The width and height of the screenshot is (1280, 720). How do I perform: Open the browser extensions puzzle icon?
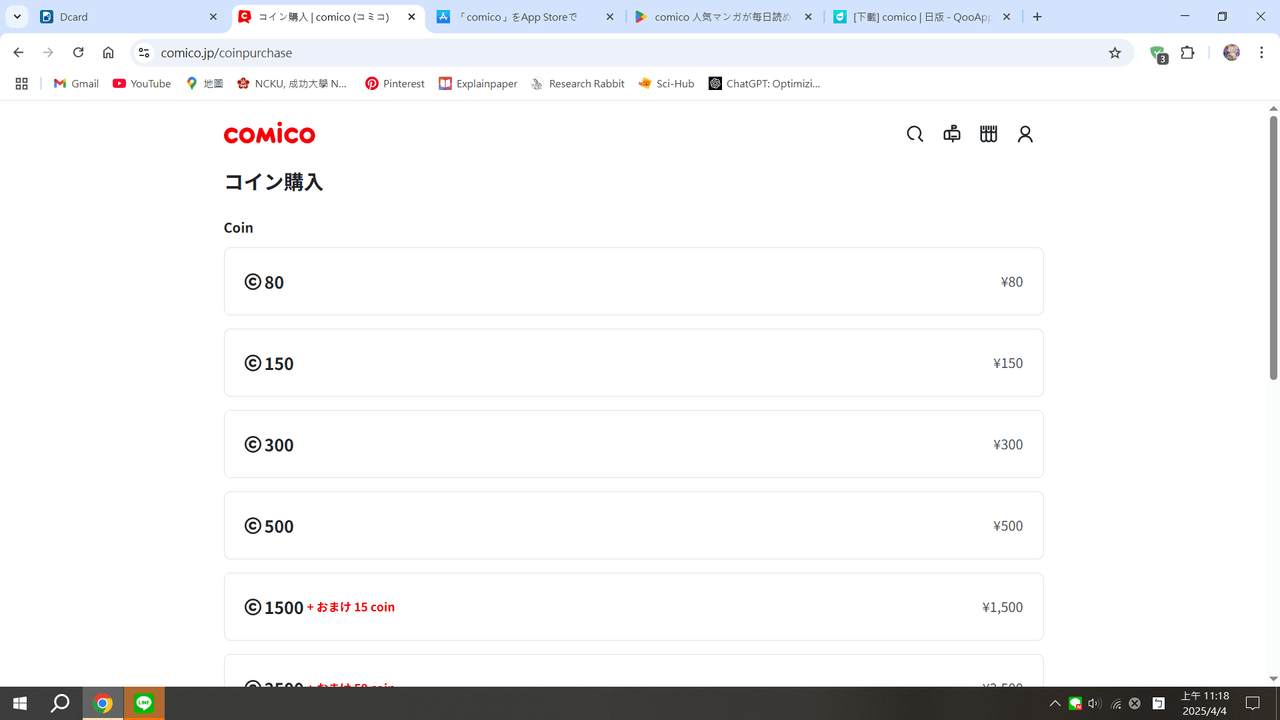coord(1188,53)
